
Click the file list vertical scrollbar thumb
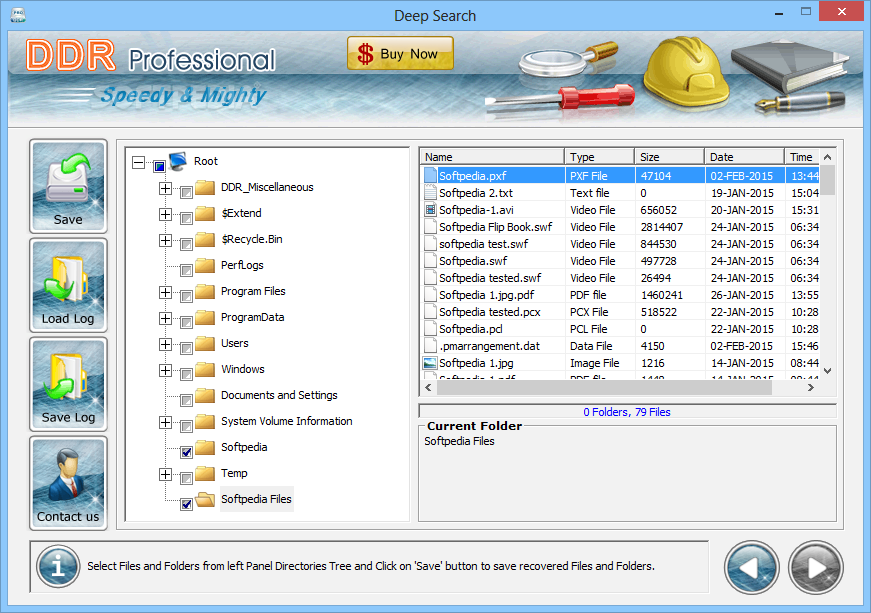pyautogui.click(x=828, y=180)
